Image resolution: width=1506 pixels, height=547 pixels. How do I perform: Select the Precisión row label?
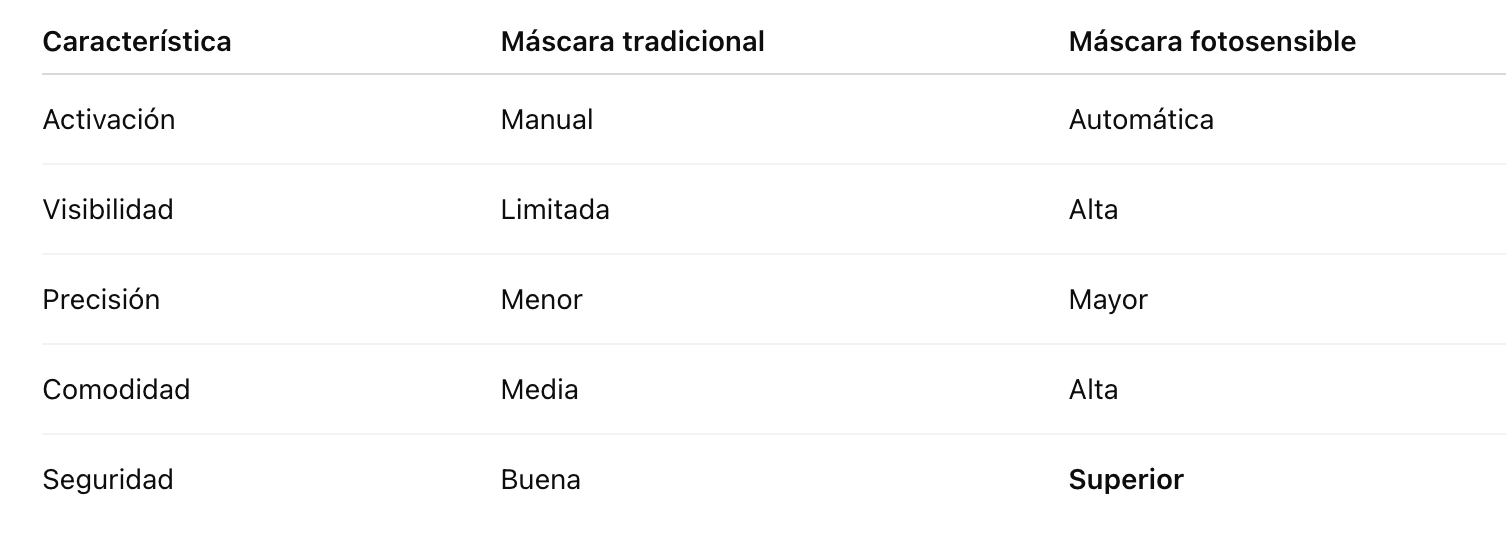(101, 300)
